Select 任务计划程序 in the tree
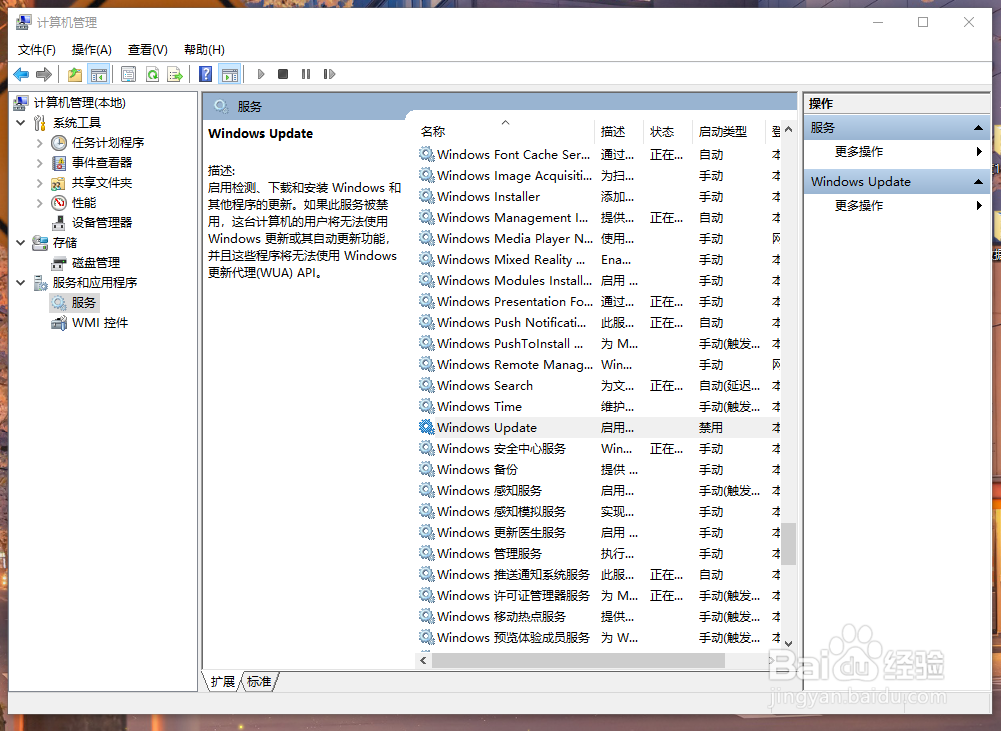 108,142
